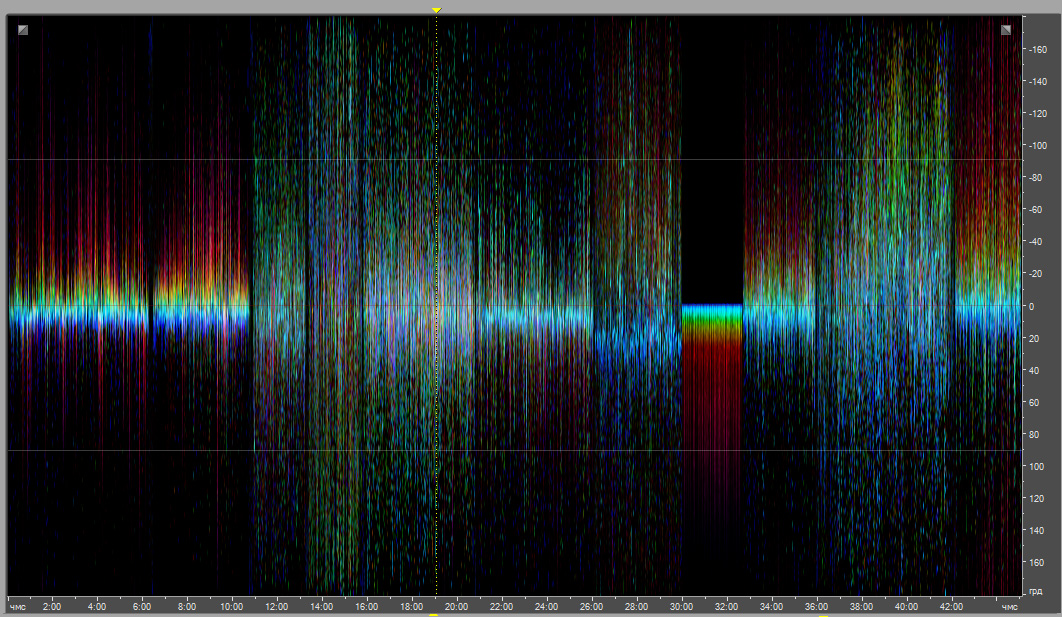Click the top-right corner fade handle icon

[x=1006, y=30]
